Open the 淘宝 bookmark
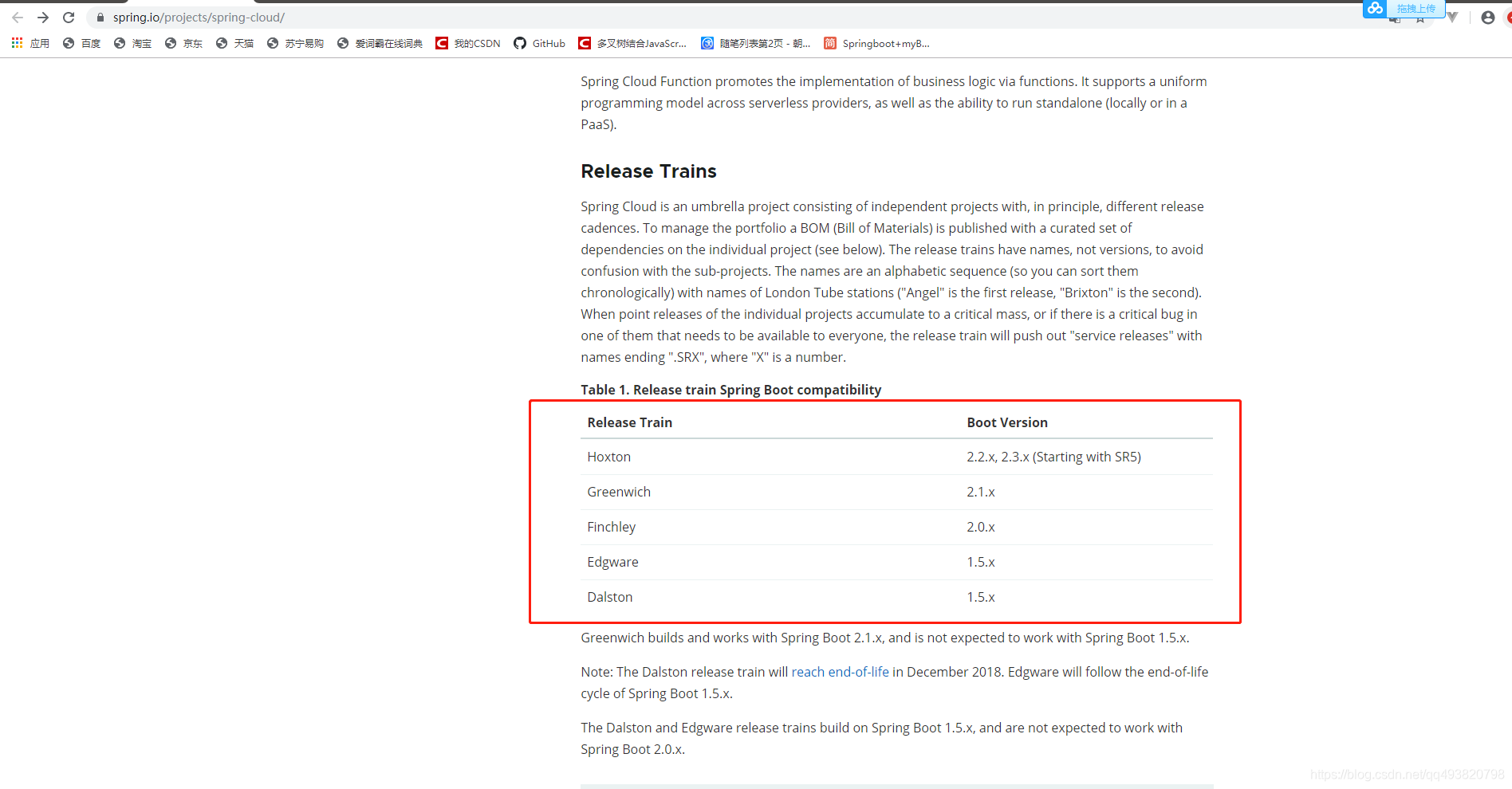1512x789 pixels. click(x=133, y=43)
